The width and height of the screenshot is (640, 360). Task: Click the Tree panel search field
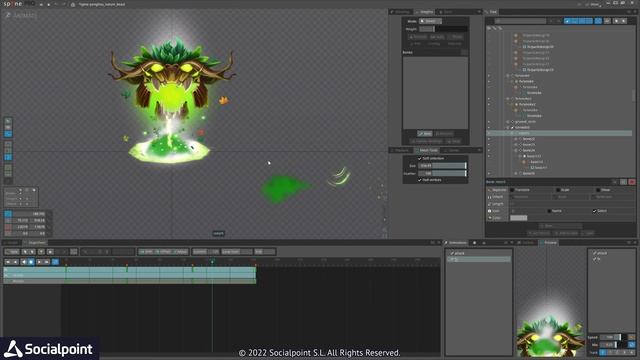pos(520,21)
